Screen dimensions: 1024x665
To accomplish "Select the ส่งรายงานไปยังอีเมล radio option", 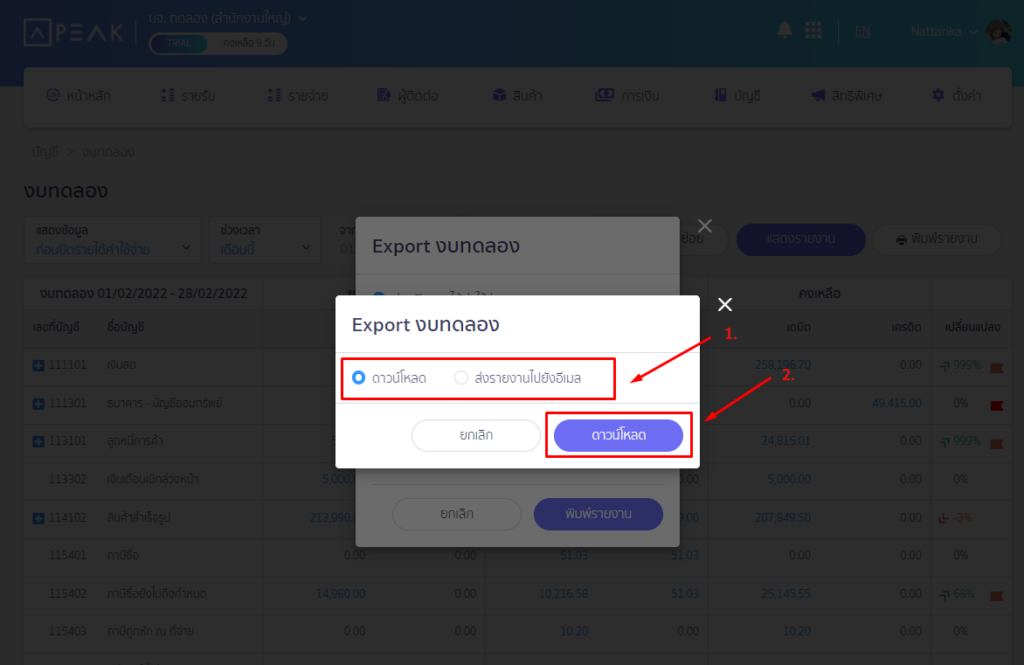I will coord(461,378).
